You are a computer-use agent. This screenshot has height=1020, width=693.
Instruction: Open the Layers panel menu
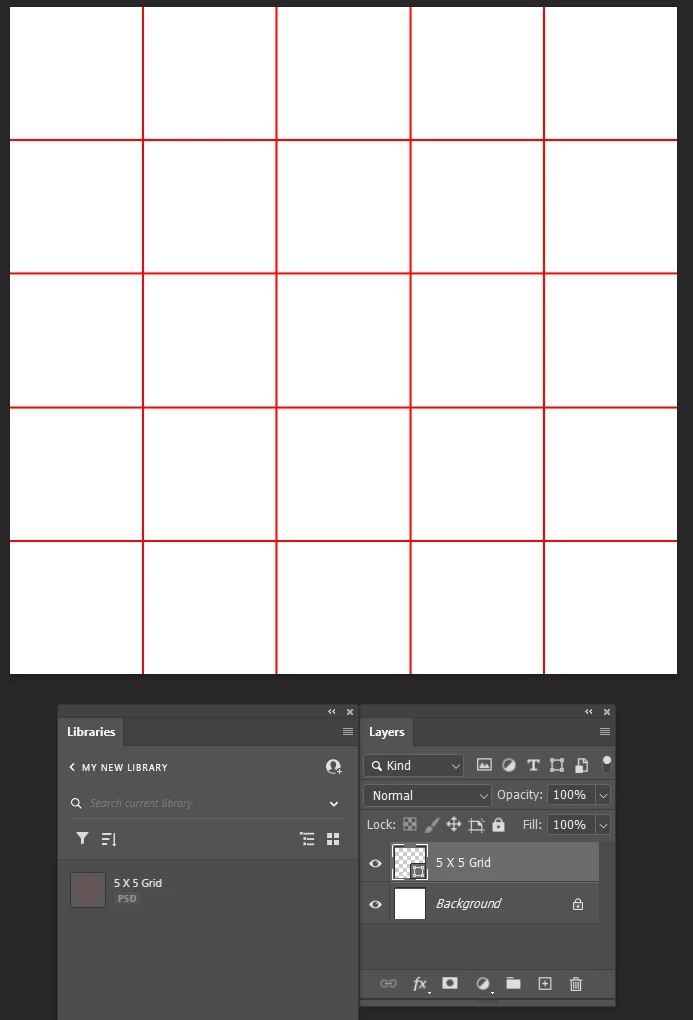pyautogui.click(x=605, y=732)
